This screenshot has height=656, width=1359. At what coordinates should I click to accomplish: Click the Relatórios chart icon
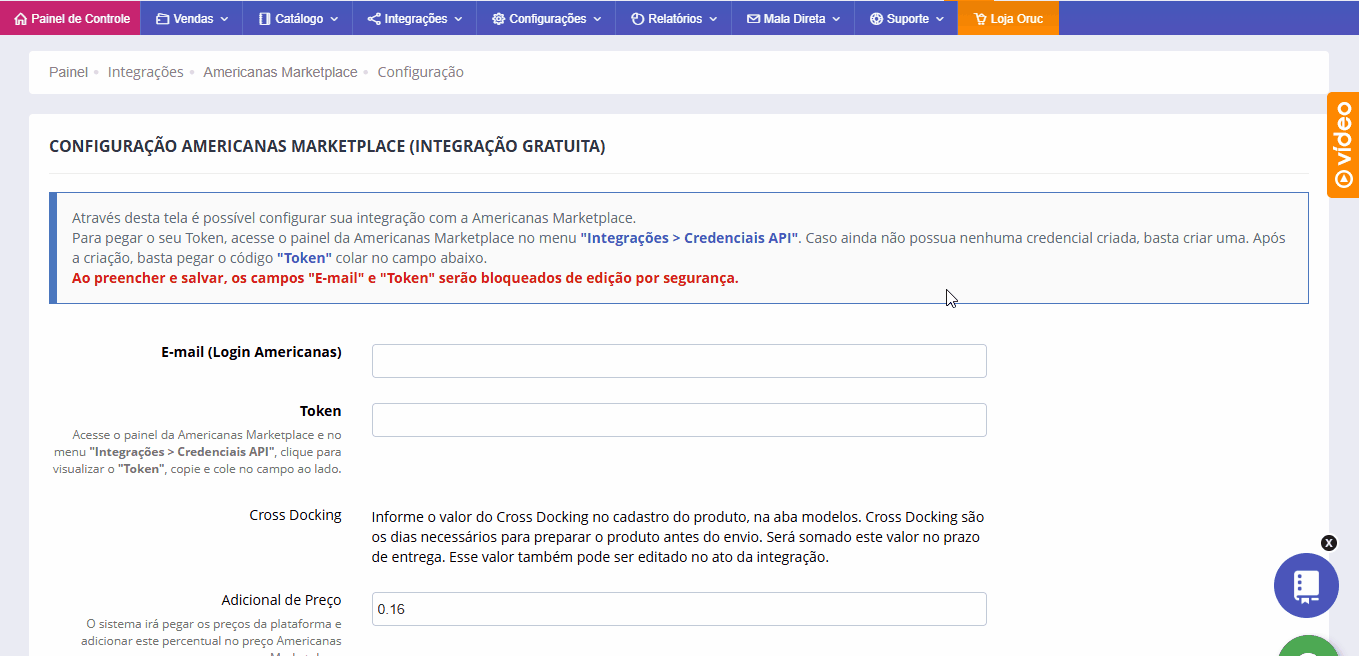click(637, 19)
